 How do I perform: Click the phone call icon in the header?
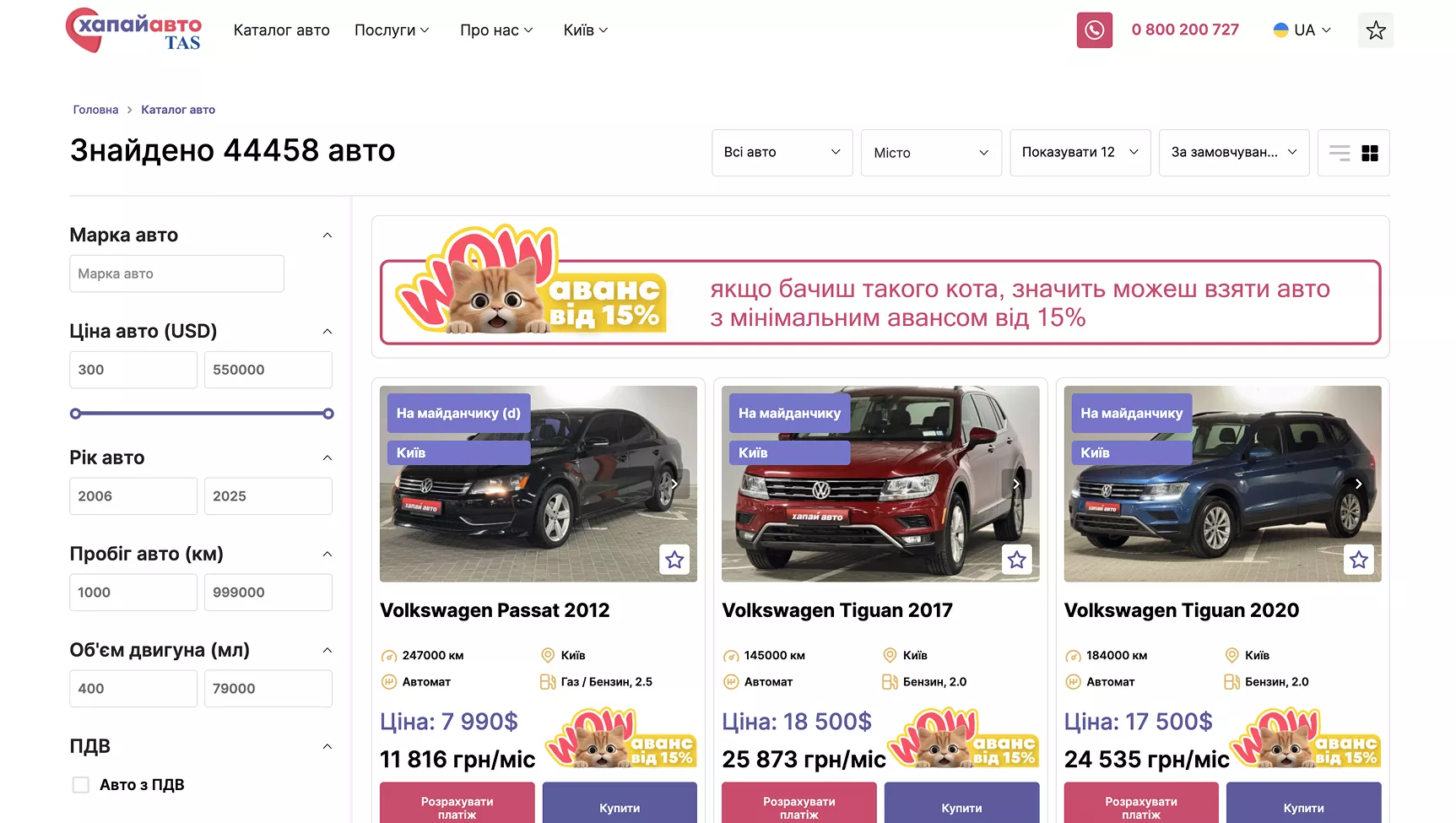[x=1094, y=30]
